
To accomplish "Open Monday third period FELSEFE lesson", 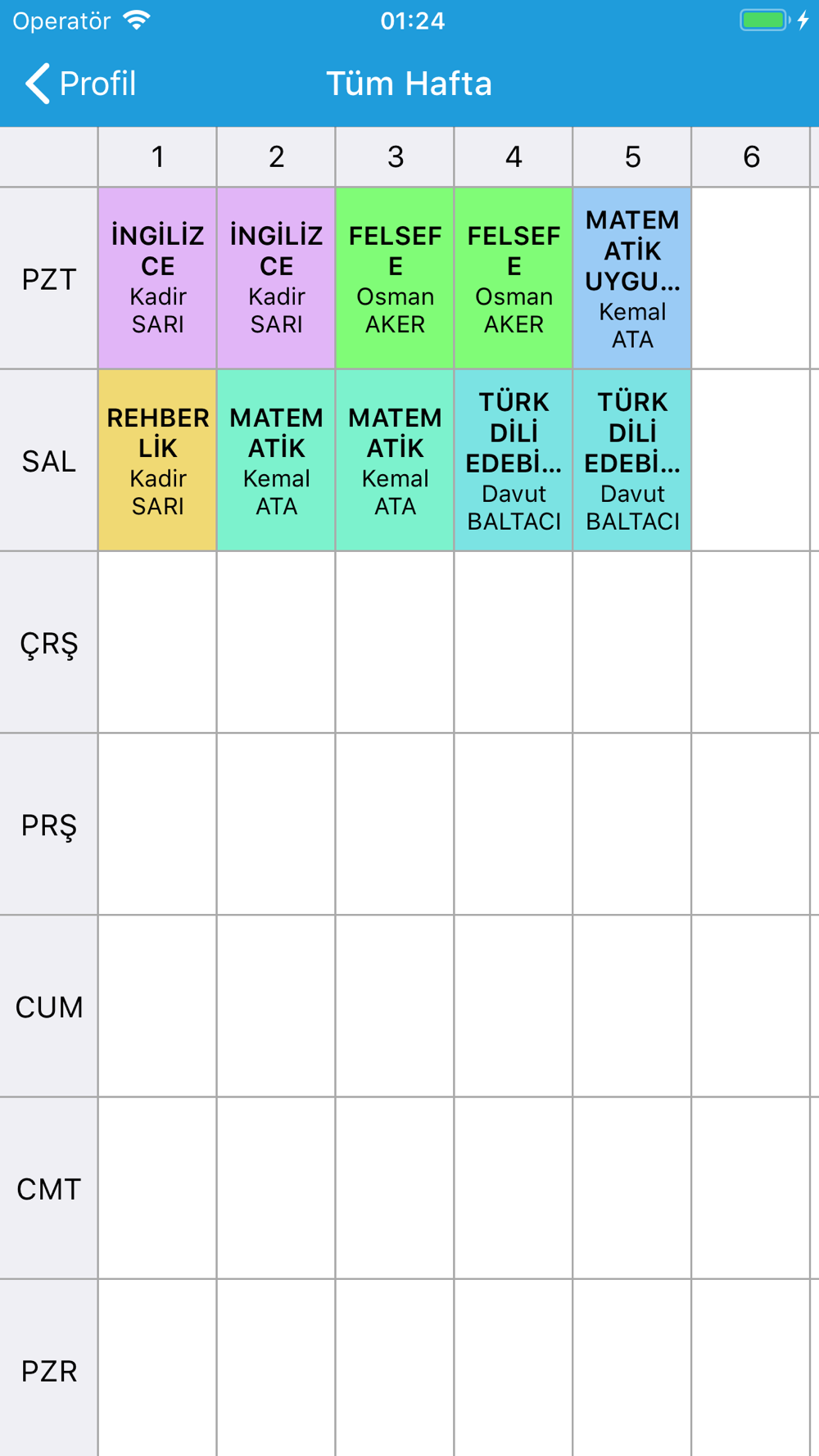I will point(395,278).
